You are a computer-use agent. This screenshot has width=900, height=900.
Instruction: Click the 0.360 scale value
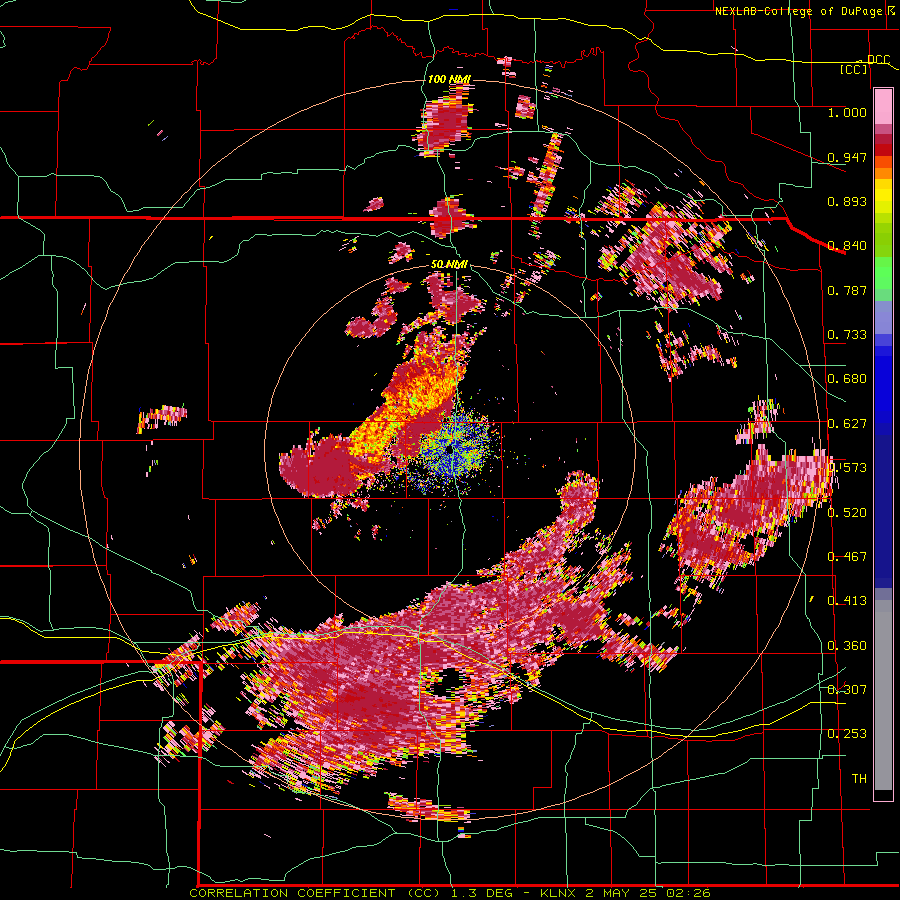pos(847,646)
